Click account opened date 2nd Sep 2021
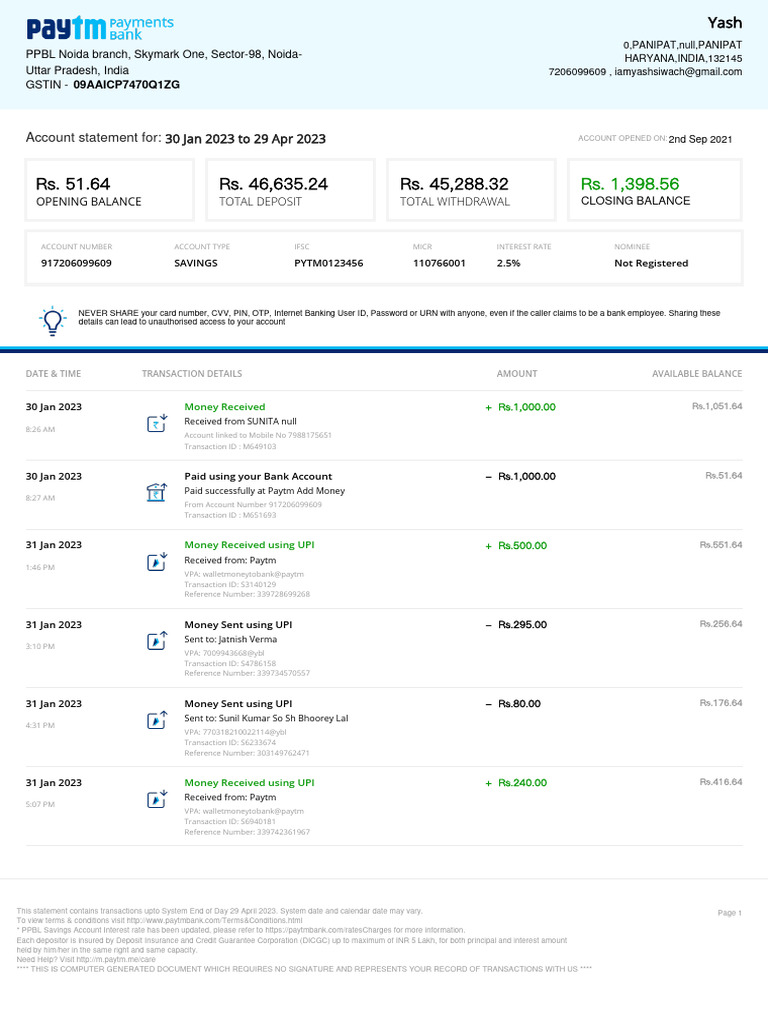 click(x=700, y=139)
